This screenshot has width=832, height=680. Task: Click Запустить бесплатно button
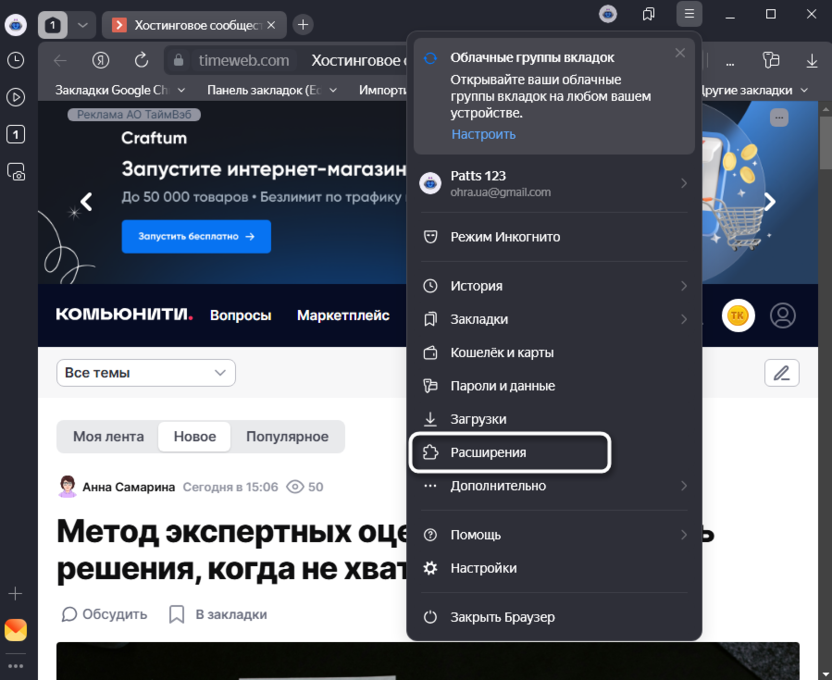click(196, 237)
